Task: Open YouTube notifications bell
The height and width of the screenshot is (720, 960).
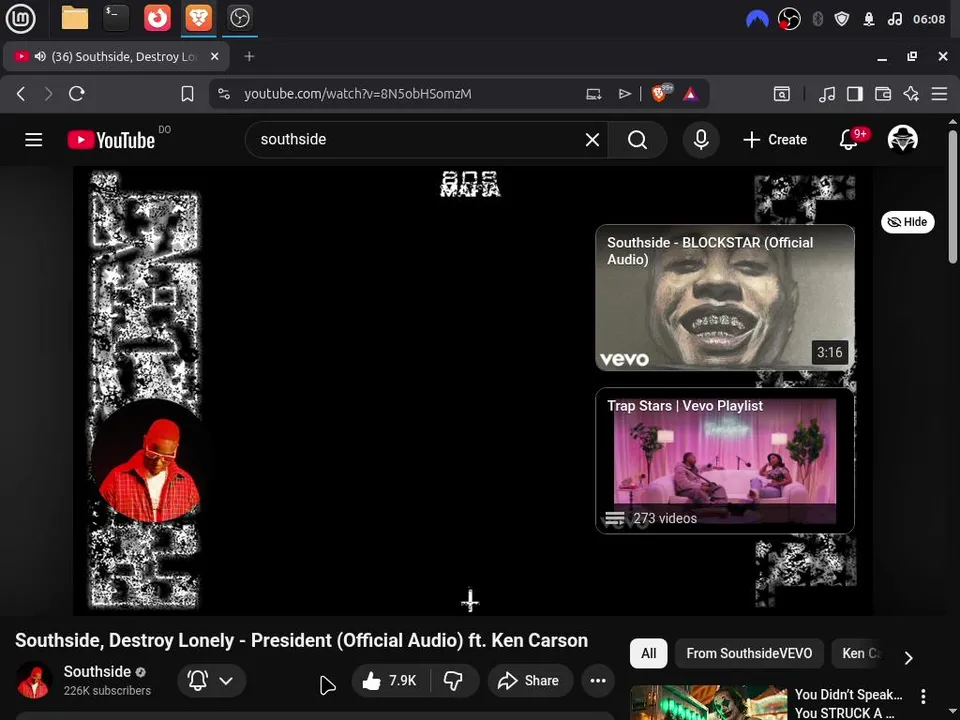Action: [x=849, y=140]
